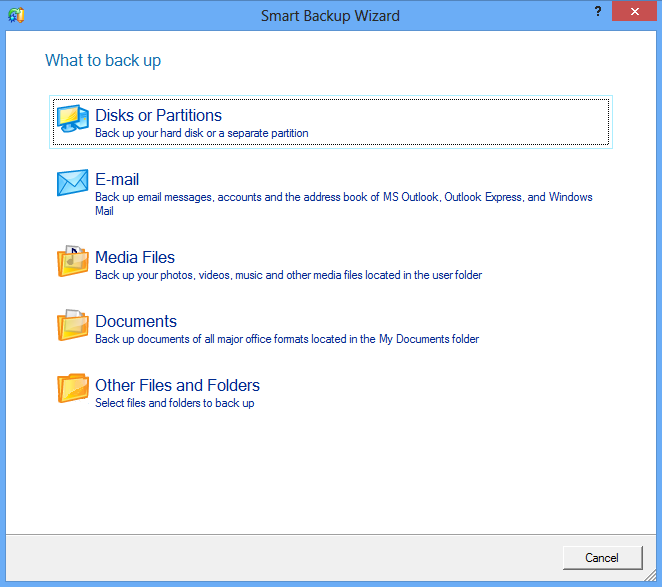Choose the E-mail backup heading
This screenshot has width=662, height=587.
[117, 180]
